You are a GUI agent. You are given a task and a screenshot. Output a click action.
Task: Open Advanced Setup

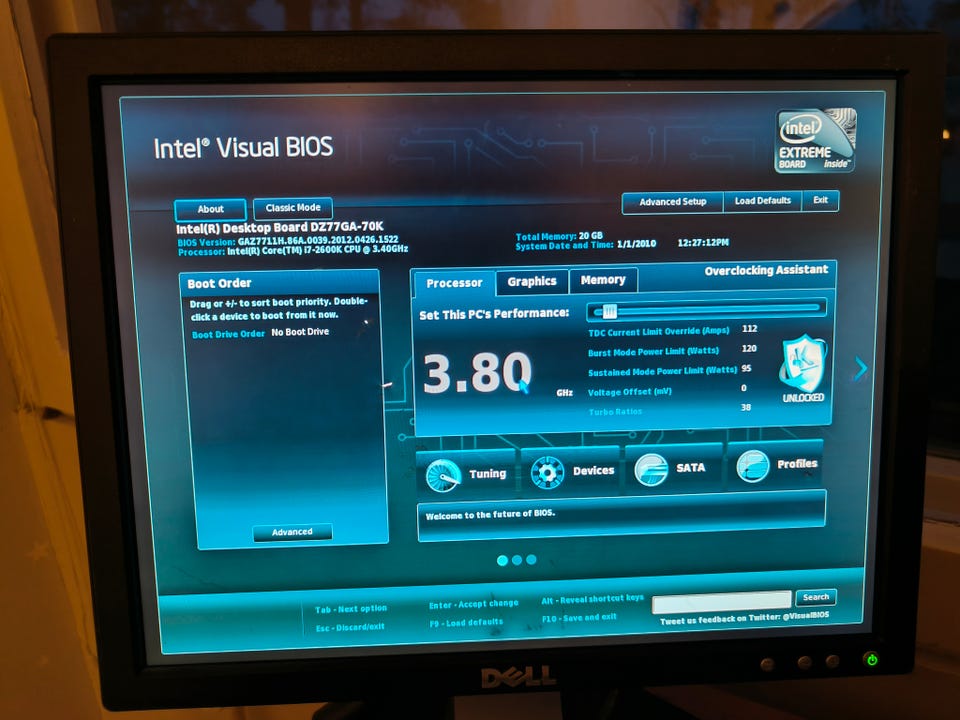672,201
